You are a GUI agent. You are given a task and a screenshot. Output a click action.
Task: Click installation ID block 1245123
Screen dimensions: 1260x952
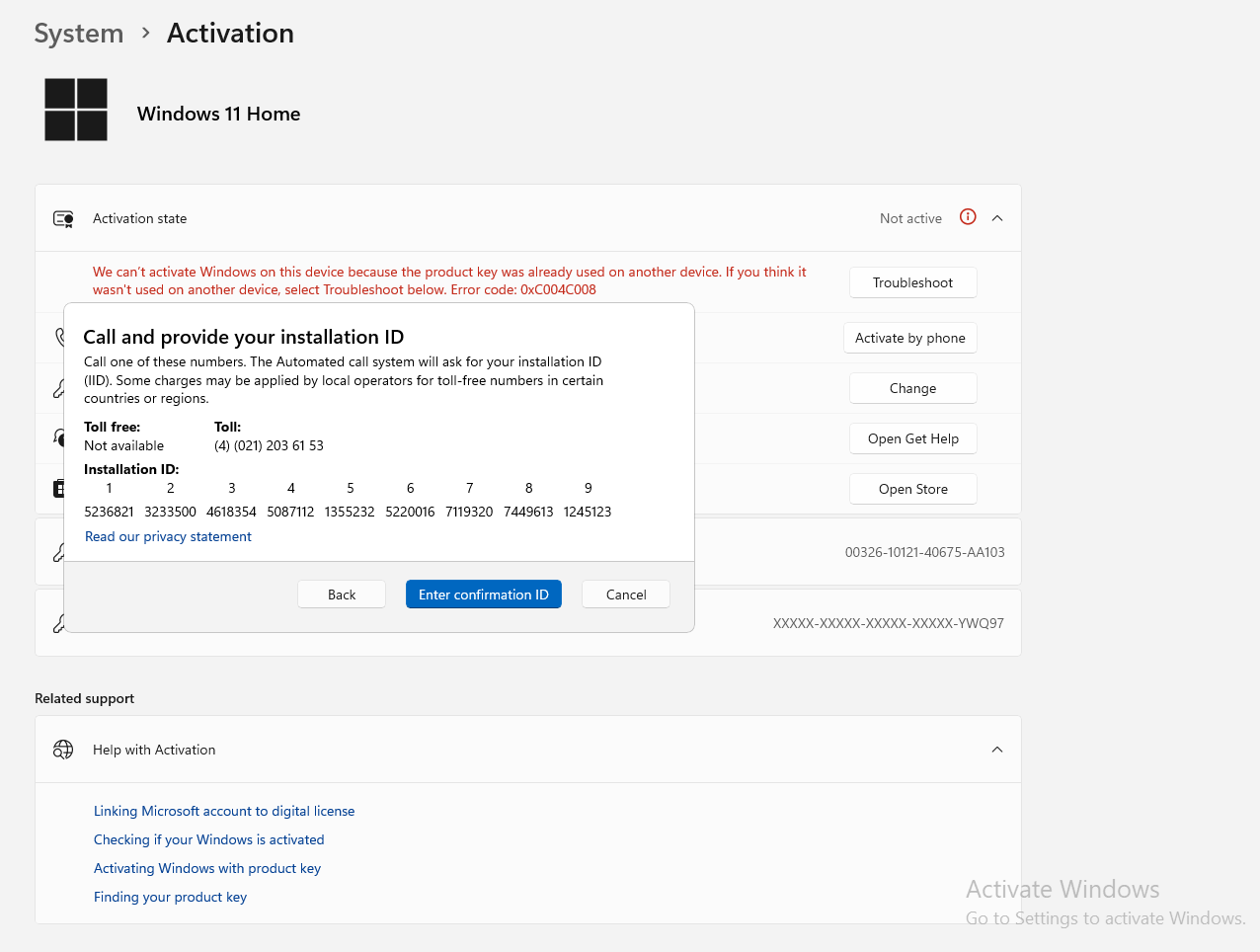(588, 512)
